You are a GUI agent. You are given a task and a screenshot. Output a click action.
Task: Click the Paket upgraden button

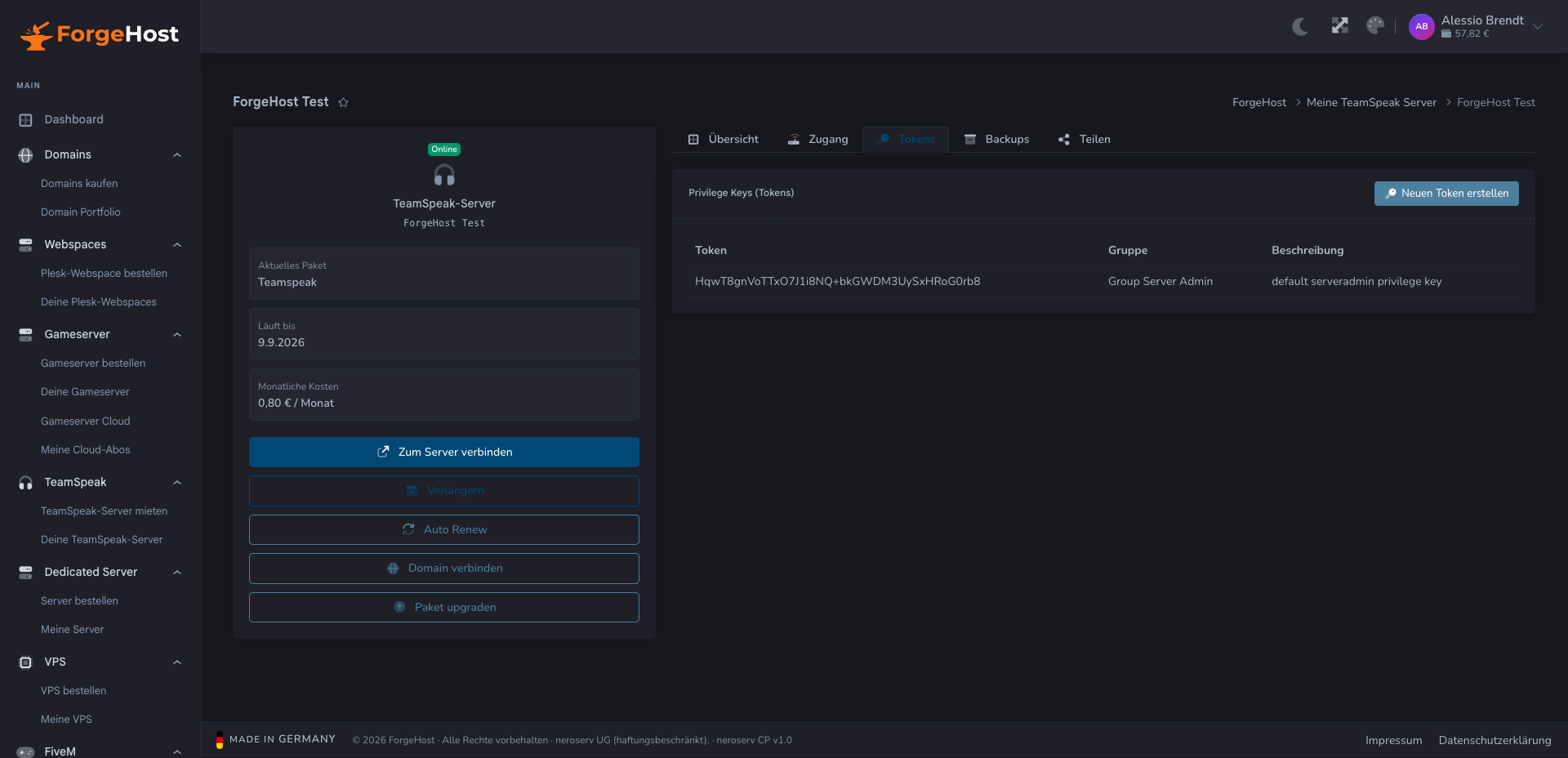click(444, 608)
